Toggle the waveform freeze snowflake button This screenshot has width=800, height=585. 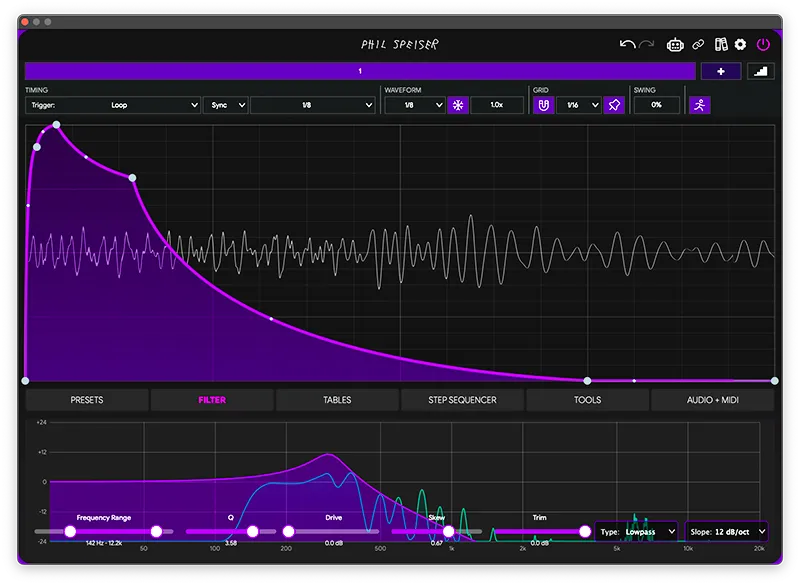pyautogui.click(x=458, y=105)
